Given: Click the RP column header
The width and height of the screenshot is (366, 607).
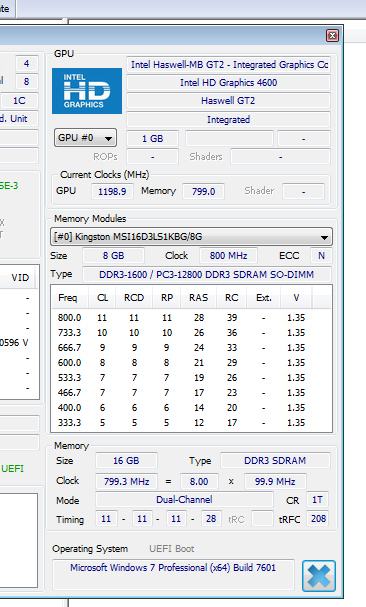Looking at the screenshot, I should 167,298.
